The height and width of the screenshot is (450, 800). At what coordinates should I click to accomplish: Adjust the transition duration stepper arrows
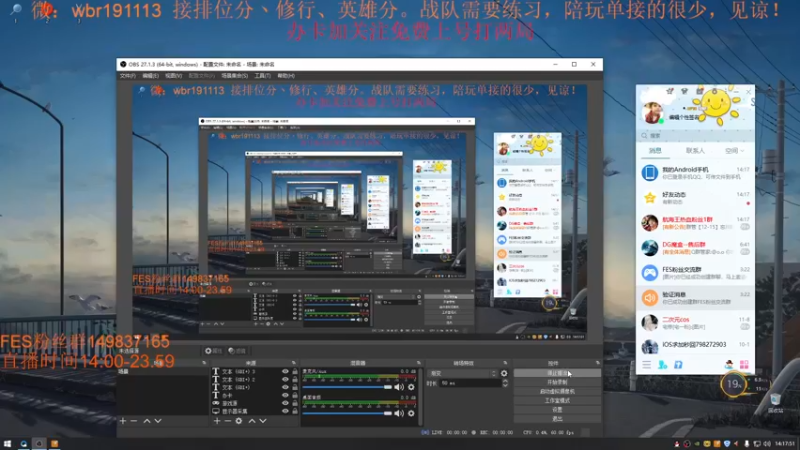(505, 383)
